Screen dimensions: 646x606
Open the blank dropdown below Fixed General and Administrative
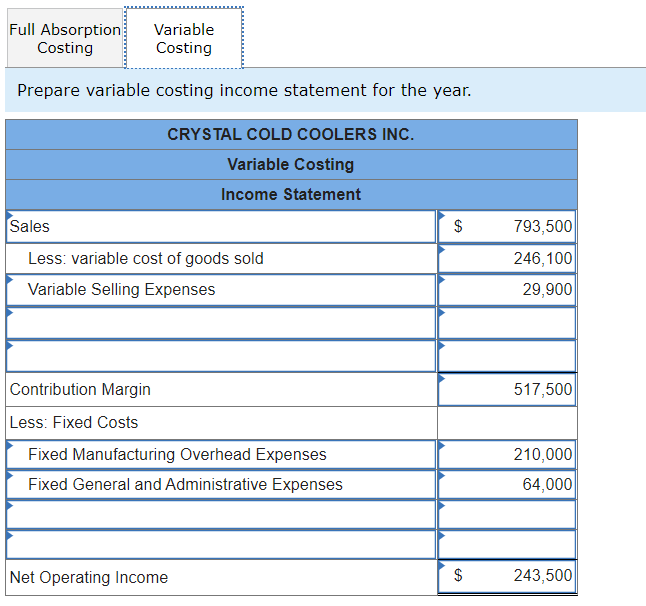pos(221,515)
